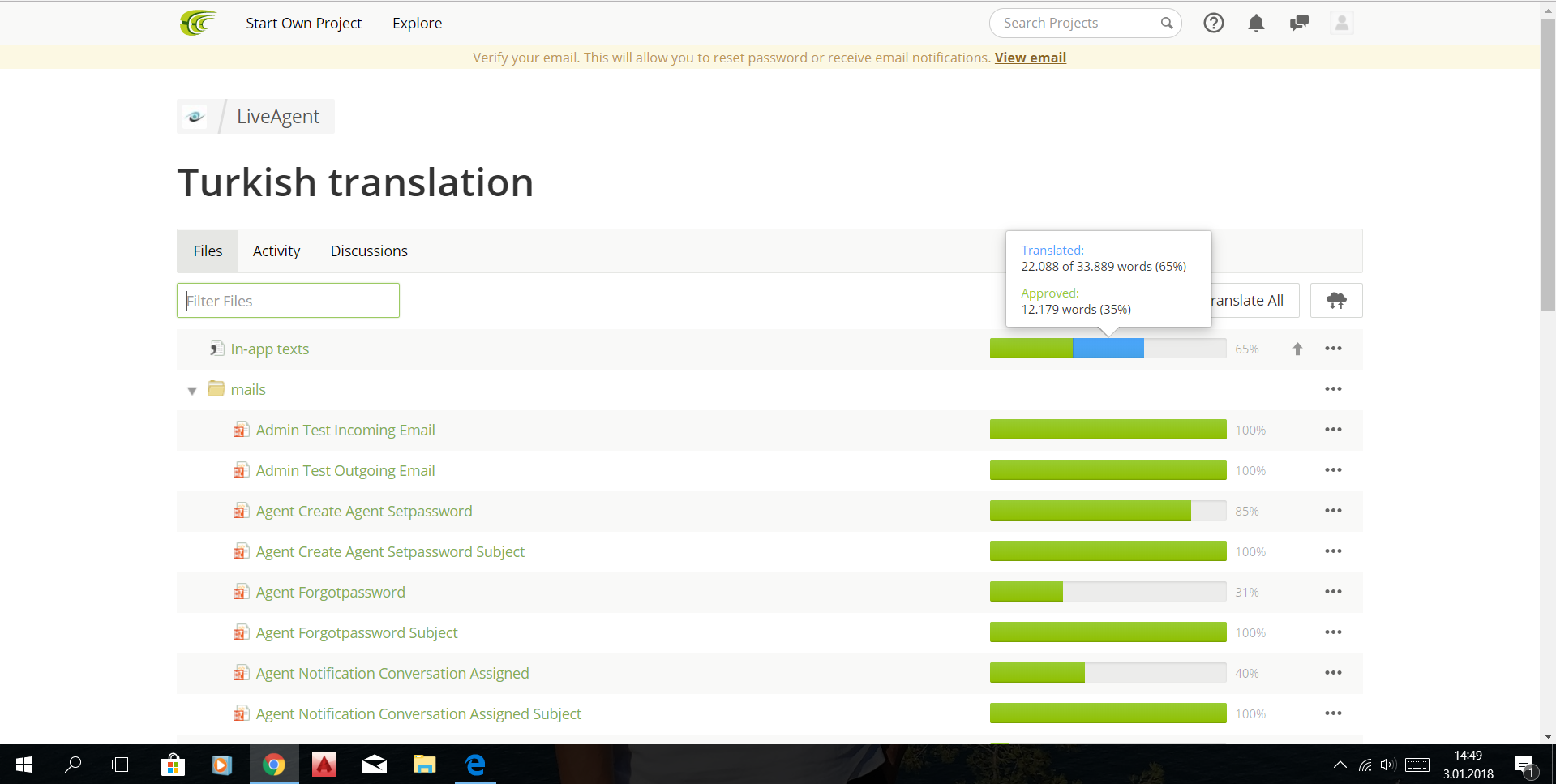Click the LiveAgent project logo icon
The width and height of the screenshot is (1556, 784).
point(195,117)
